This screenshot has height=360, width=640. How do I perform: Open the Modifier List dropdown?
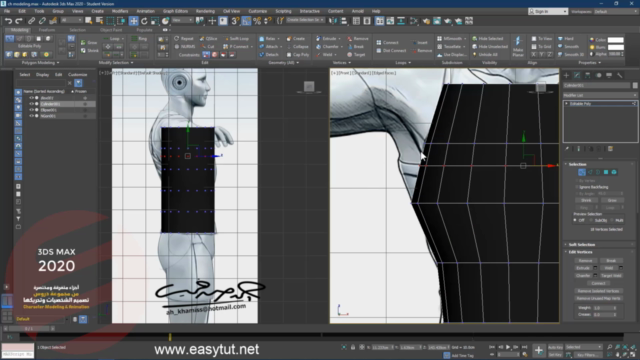coord(600,95)
